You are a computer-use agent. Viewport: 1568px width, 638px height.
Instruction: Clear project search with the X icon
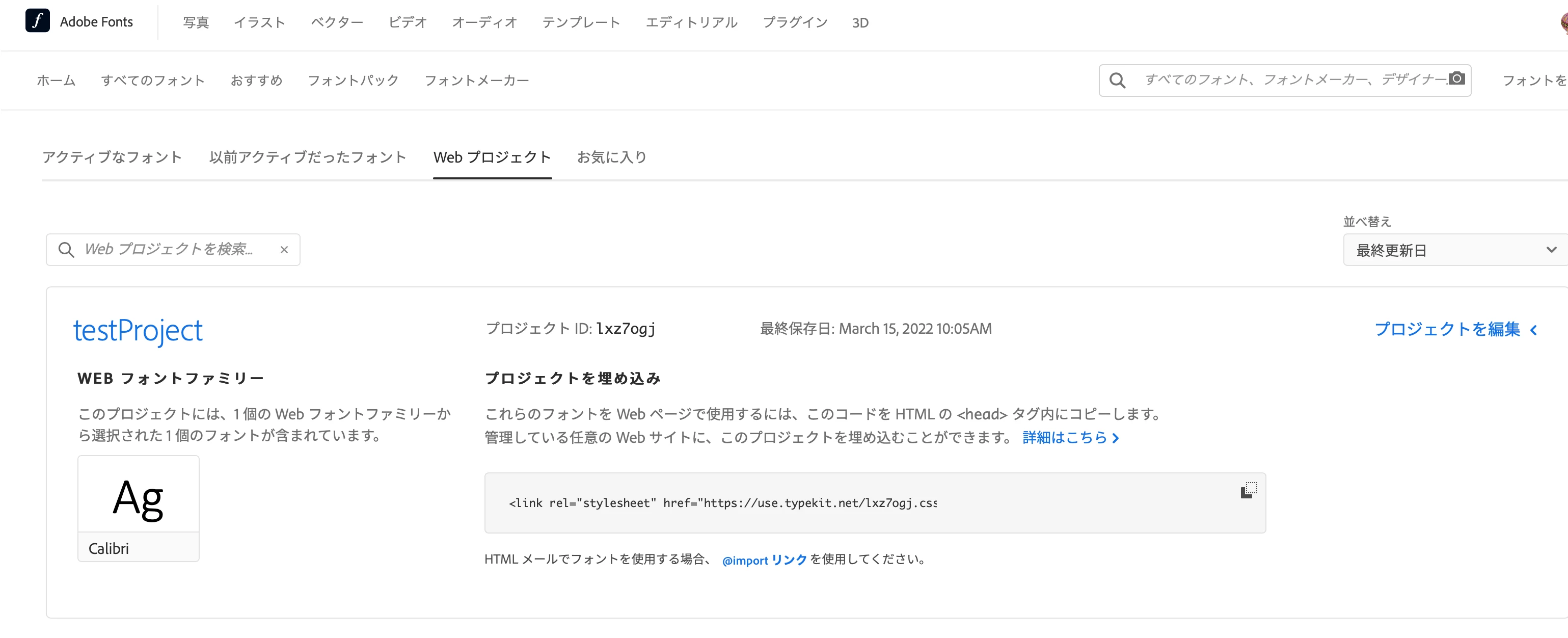click(284, 250)
